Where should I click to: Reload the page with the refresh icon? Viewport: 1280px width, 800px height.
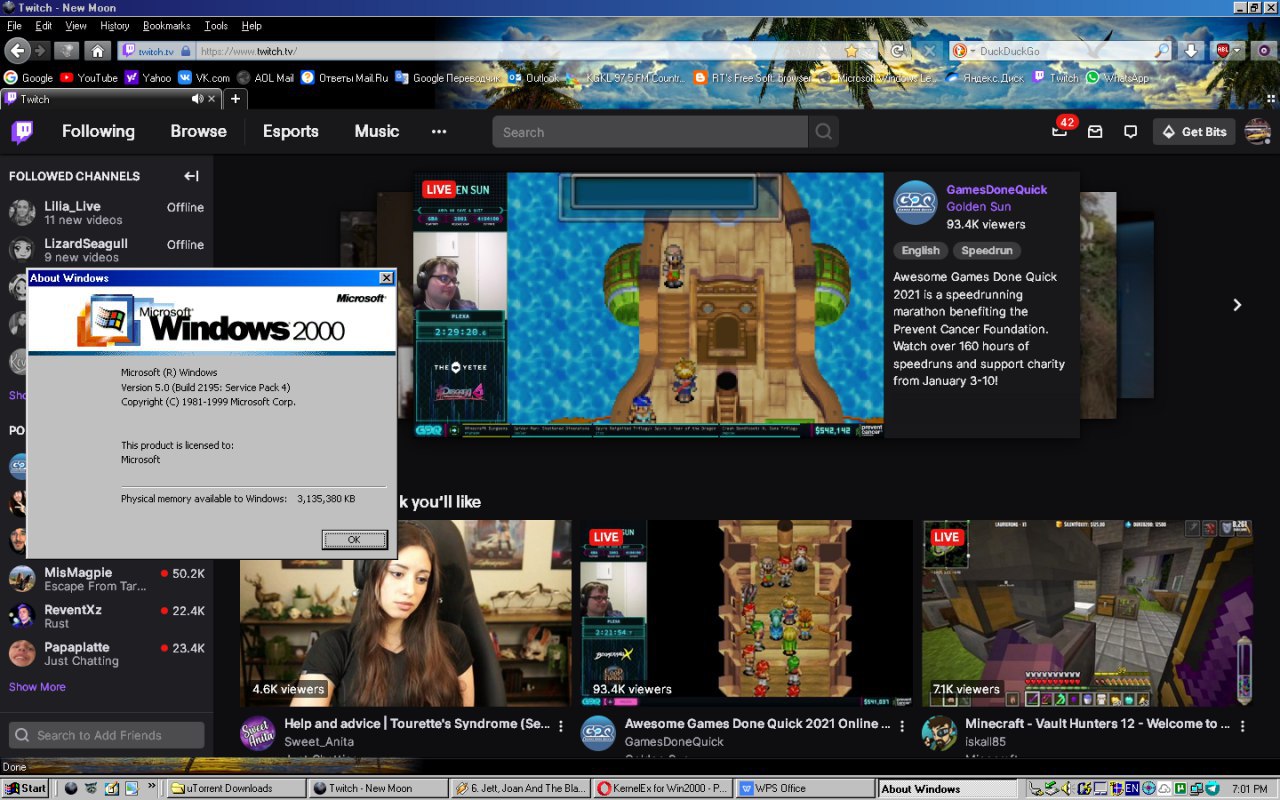click(x=898, y=51)
